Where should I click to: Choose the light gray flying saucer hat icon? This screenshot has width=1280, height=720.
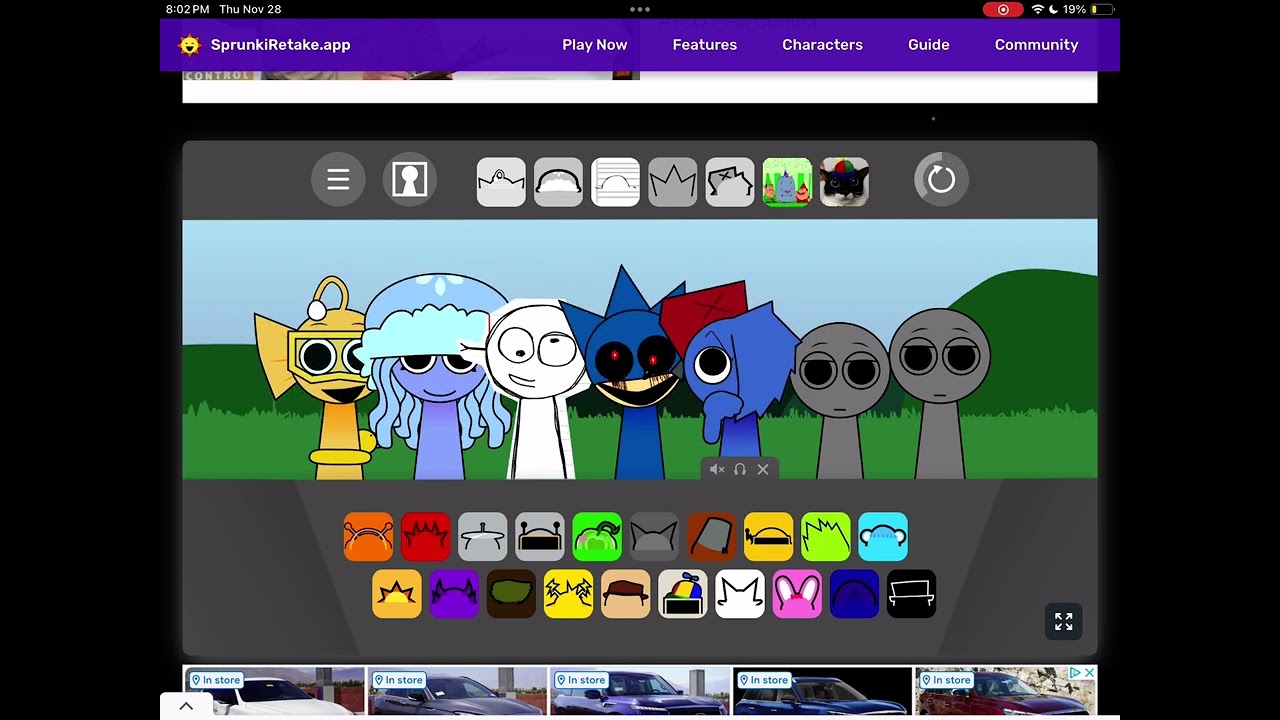[483, 537]
